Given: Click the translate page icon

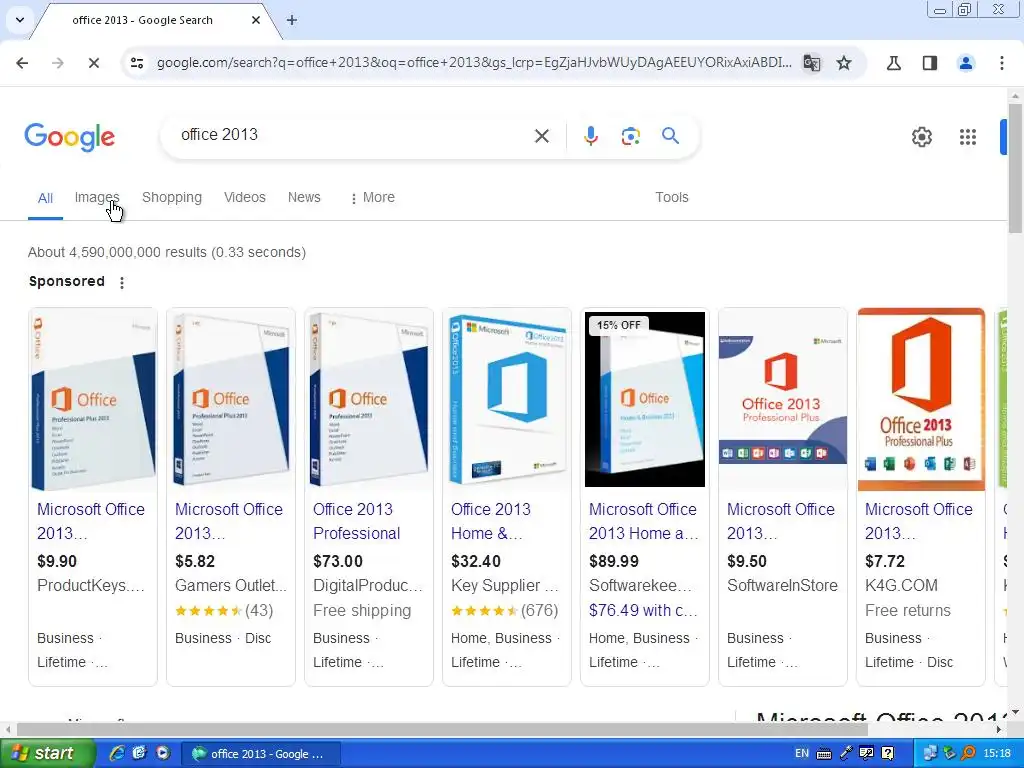Looking at the screenshot, I should 812,63.
